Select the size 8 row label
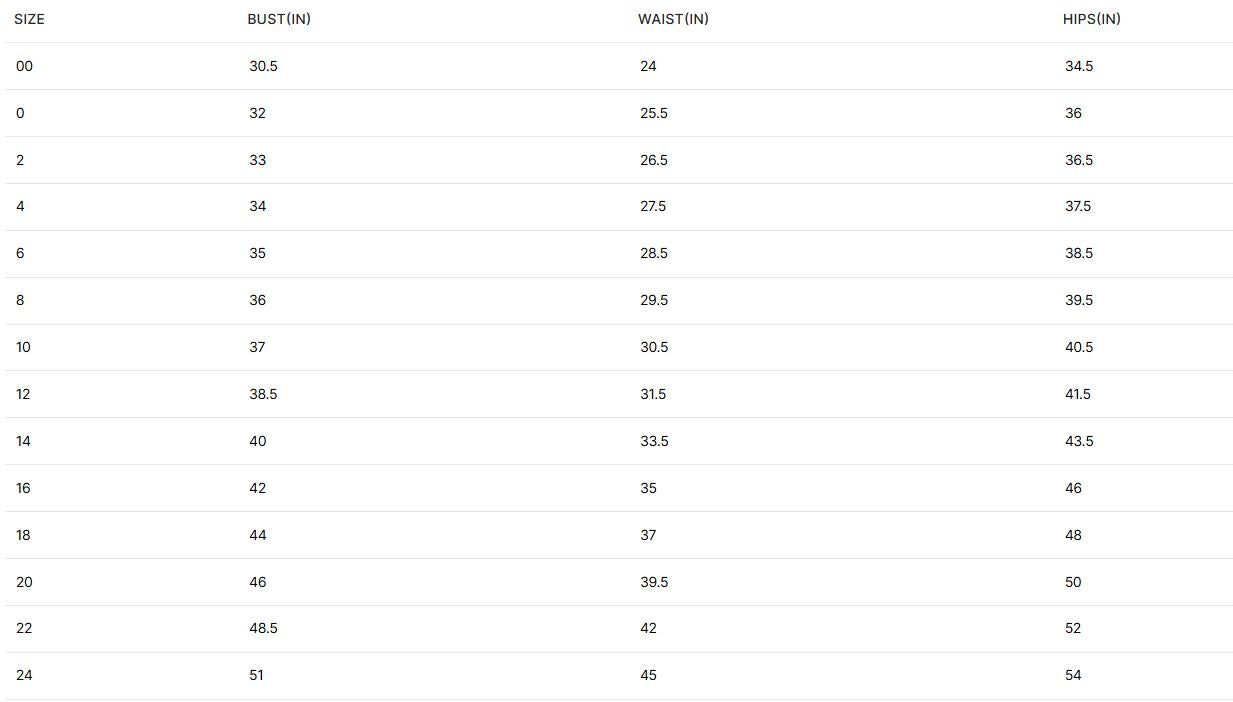Screen dimensions: 1233x702 [x=20, y=300]
